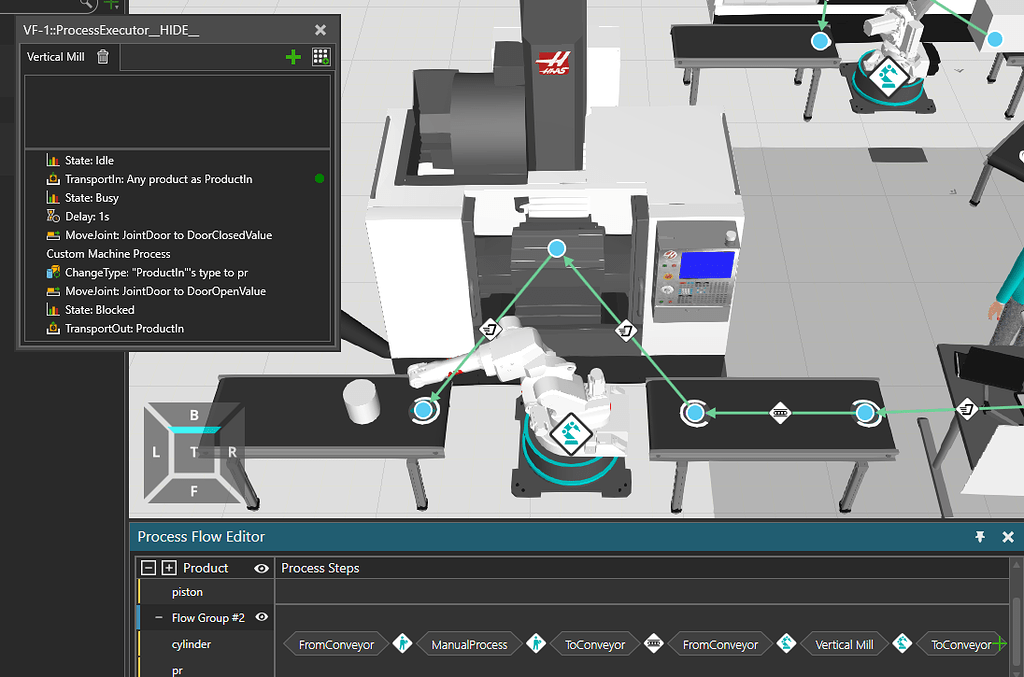The image size is (1024, 677).
Task: Select the cylinder product row
Action: point(205,644)
